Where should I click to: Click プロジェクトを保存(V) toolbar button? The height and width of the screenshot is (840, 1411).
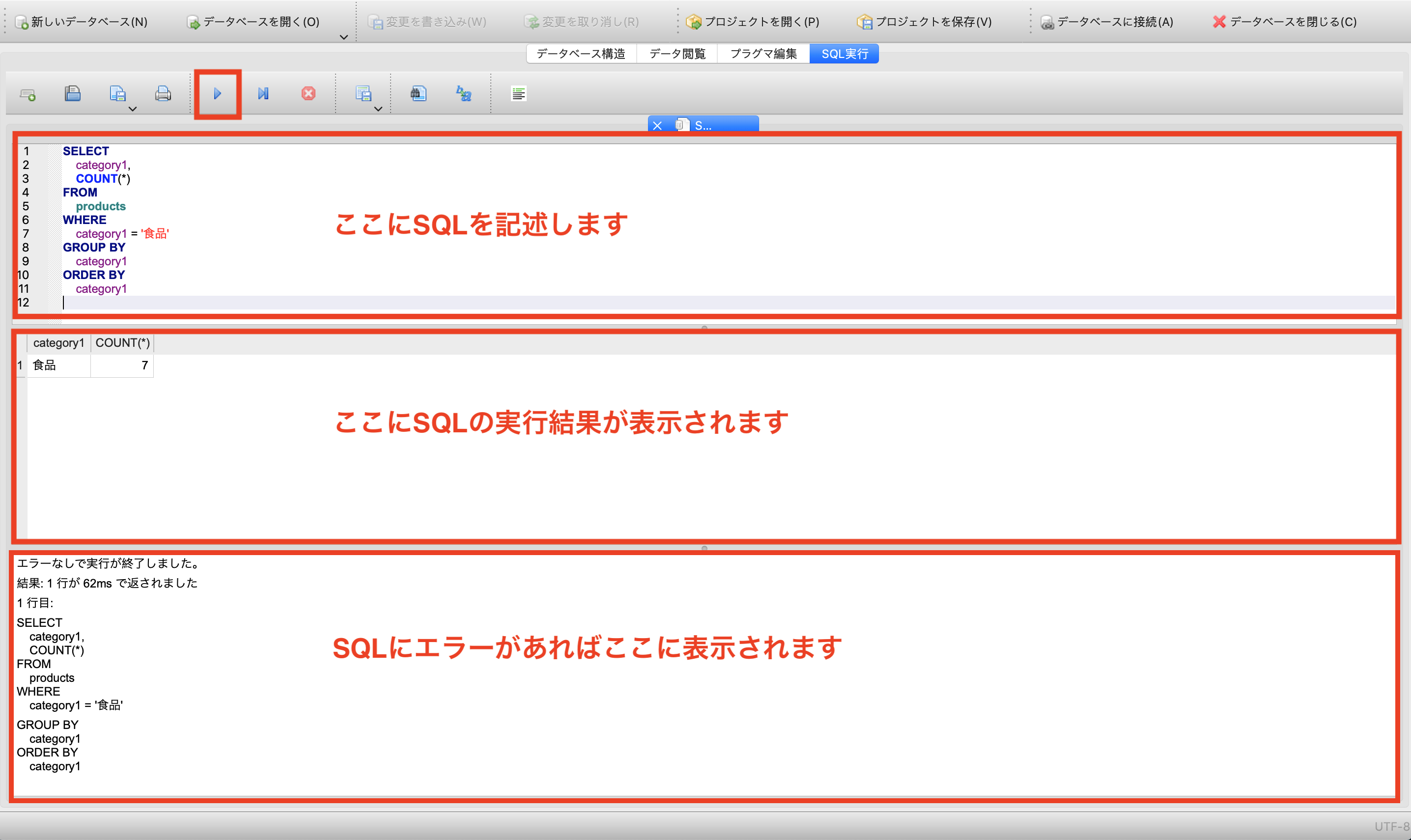[x=924, y=22]
